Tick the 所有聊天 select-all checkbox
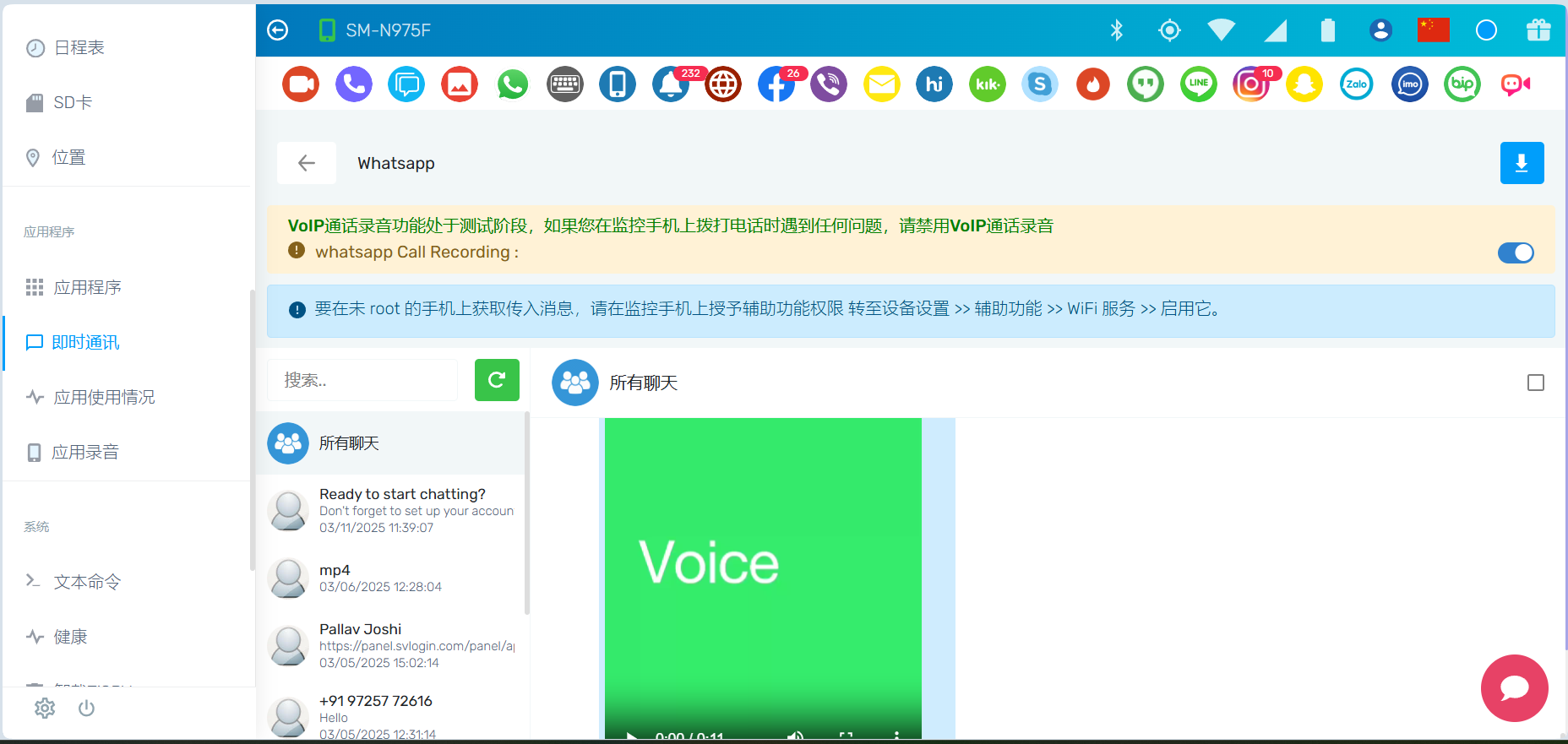The height and width of the screenshot is (744, 1568). [1536, 383]
